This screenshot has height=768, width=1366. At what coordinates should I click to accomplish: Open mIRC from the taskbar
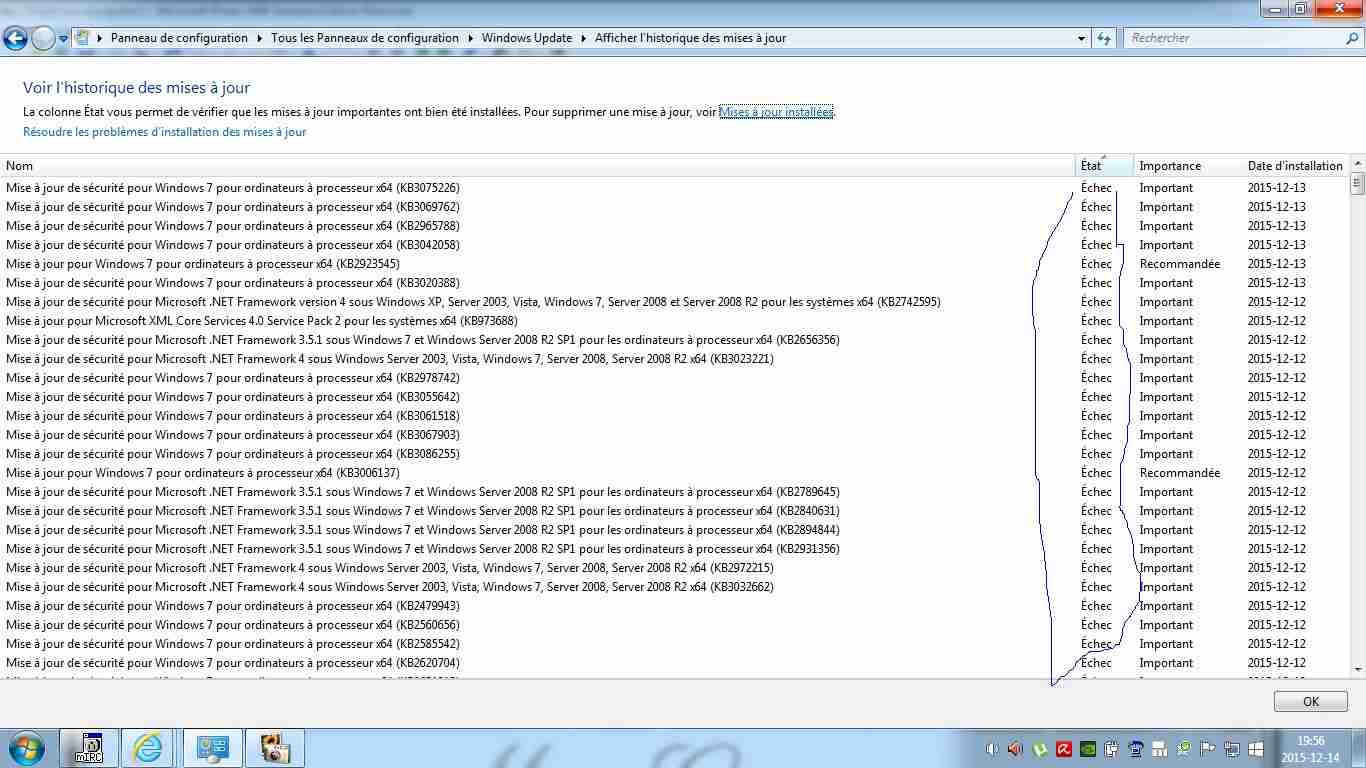pos(90,748)
